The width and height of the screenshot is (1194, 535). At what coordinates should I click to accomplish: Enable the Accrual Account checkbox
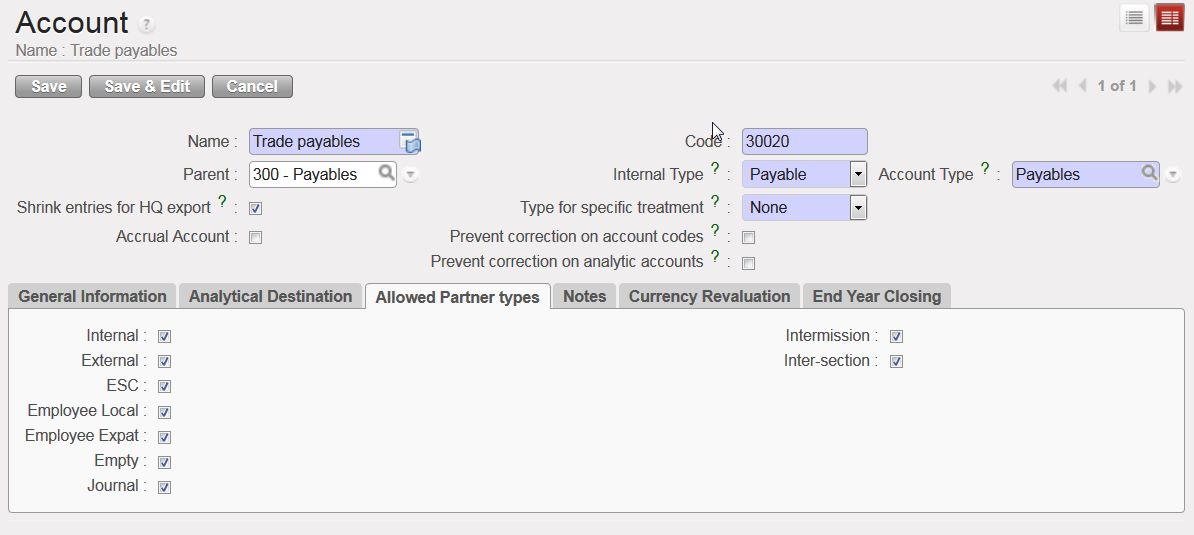pos(256,238)
